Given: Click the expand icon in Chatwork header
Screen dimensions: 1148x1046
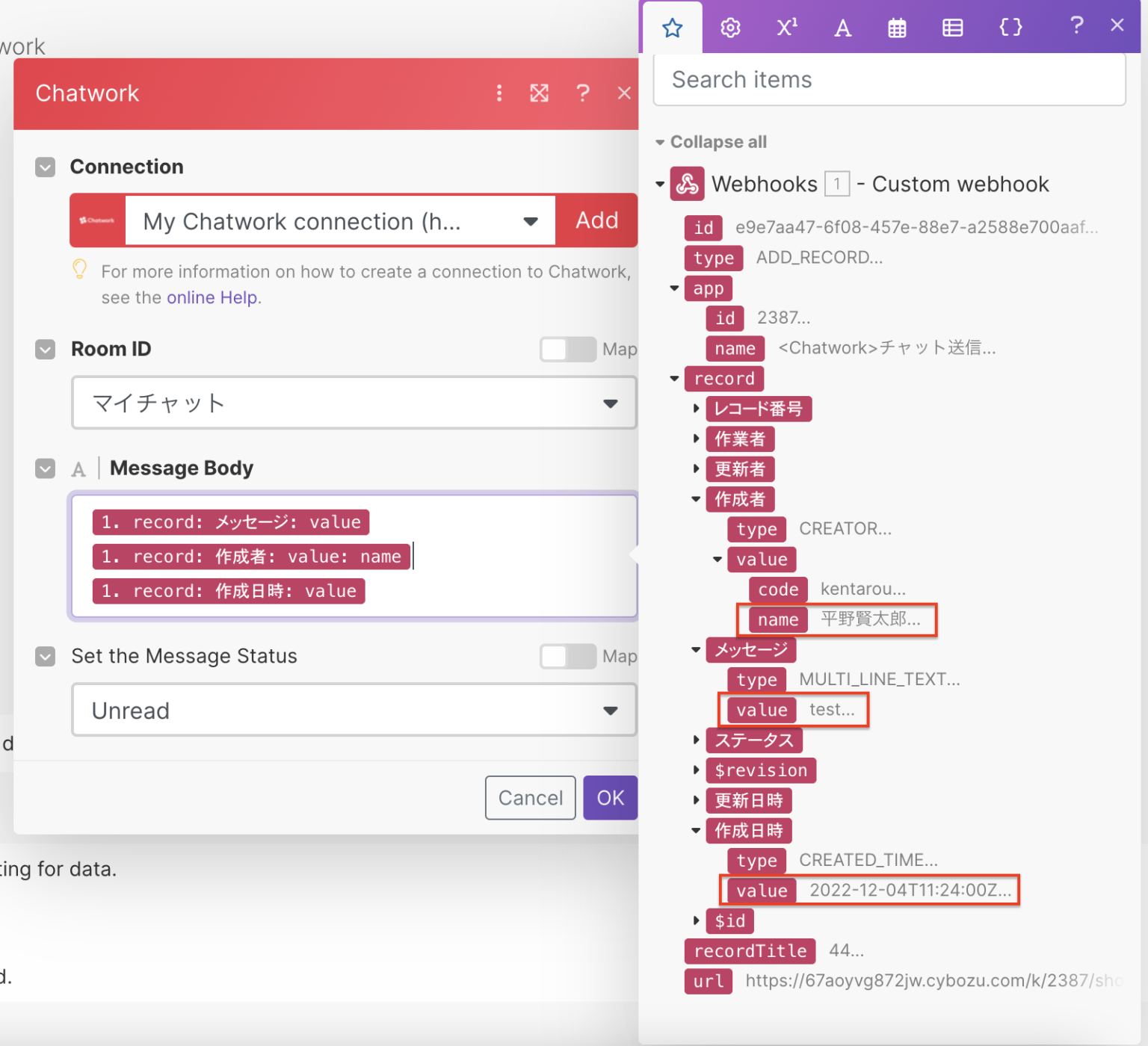Looking at the screenshot, I should coord(540,93).
